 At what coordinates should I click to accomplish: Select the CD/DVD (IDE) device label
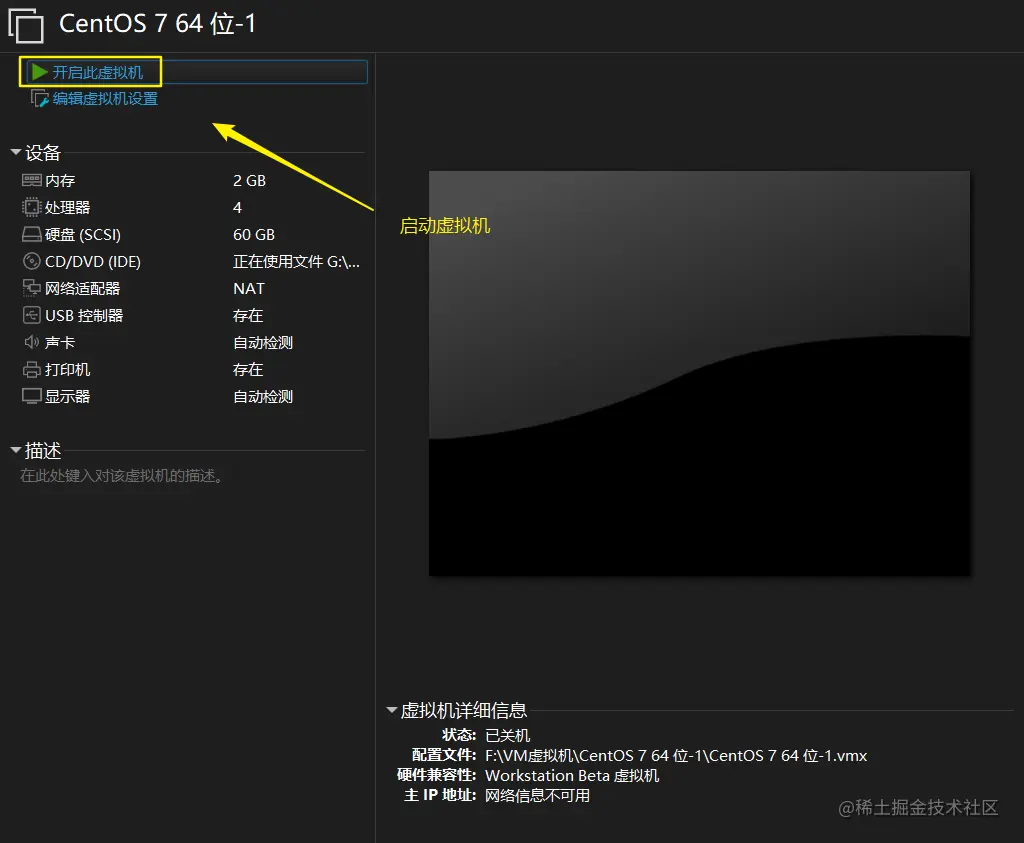point(93,262)
